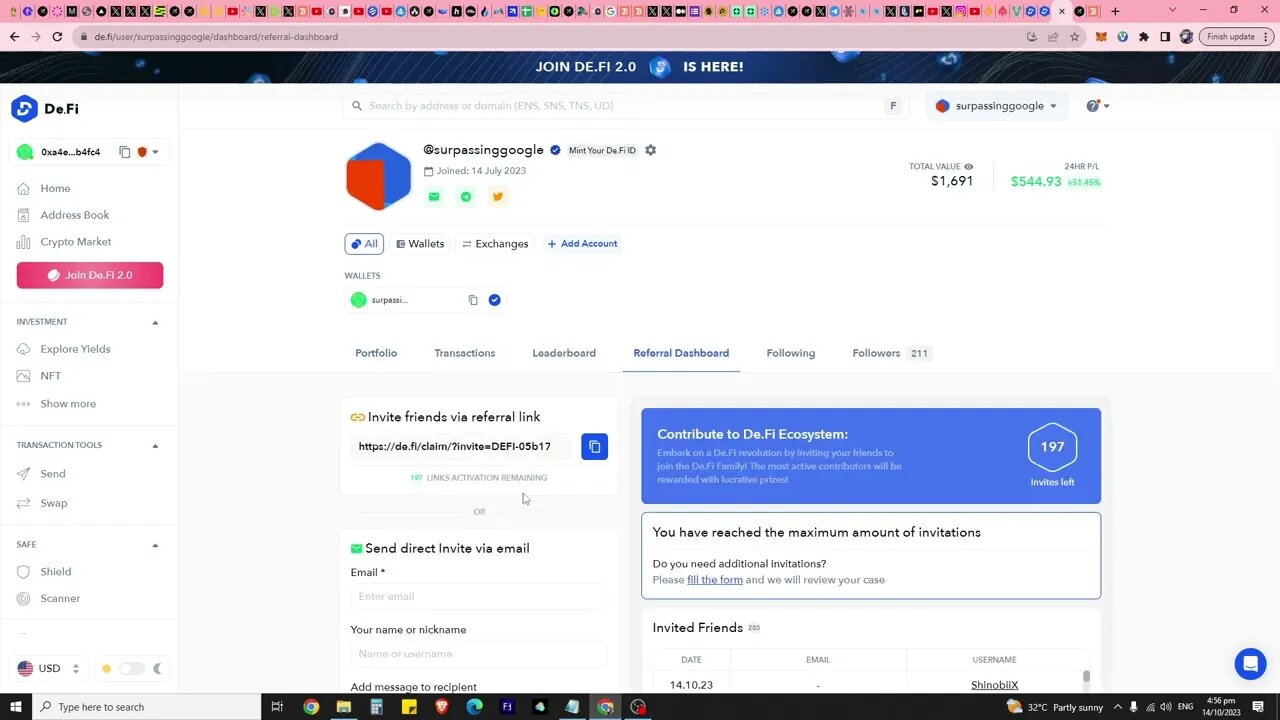Open Brave browser from the taskbar
This screenshot has height=720, width=1280.
click(x=442, y=707)
